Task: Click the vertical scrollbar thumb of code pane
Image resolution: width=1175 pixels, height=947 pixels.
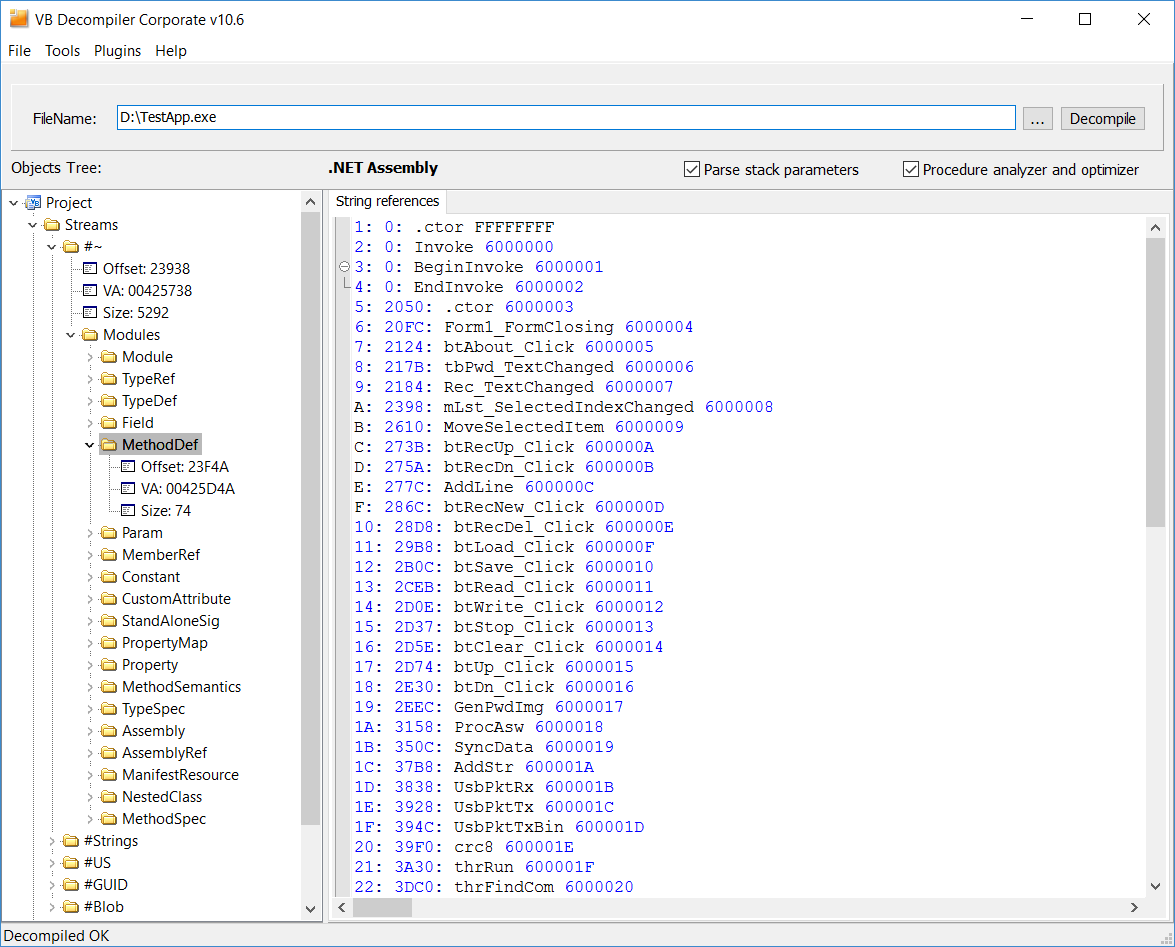Action: click(x=1155, y=382)
